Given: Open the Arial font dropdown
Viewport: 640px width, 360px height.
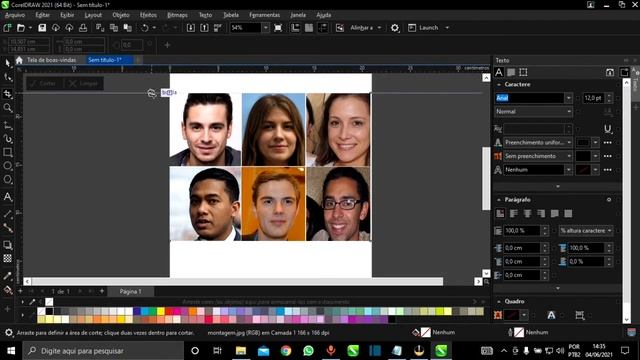Looking at the screenshot, I should point(569,98).
